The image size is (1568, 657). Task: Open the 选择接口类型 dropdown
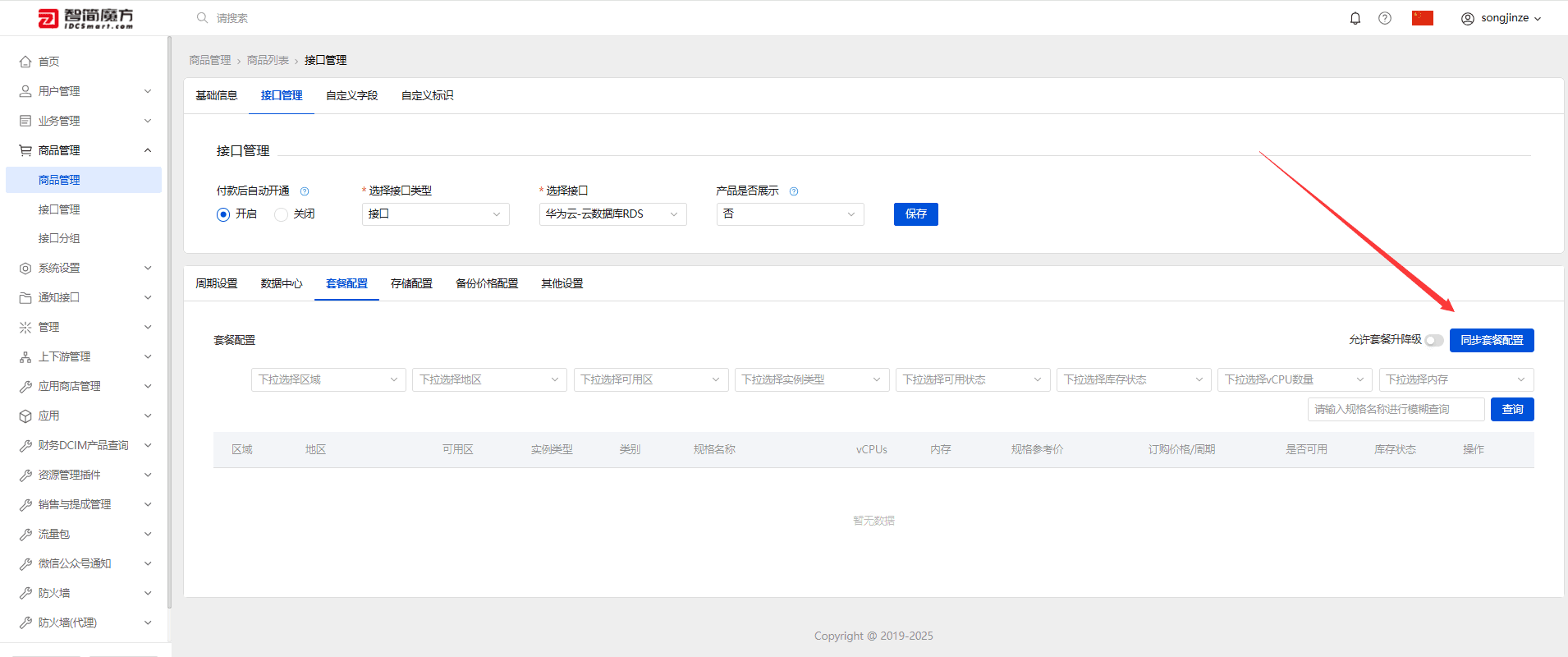point(436,214)
